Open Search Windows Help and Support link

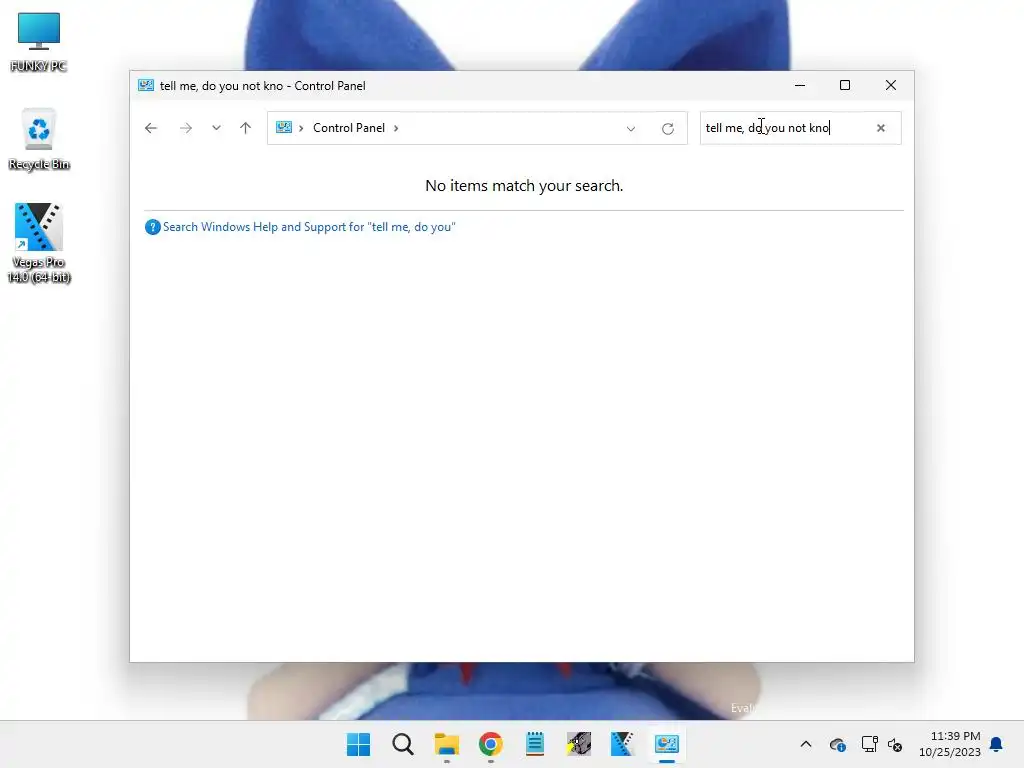(x=309, y=227)
